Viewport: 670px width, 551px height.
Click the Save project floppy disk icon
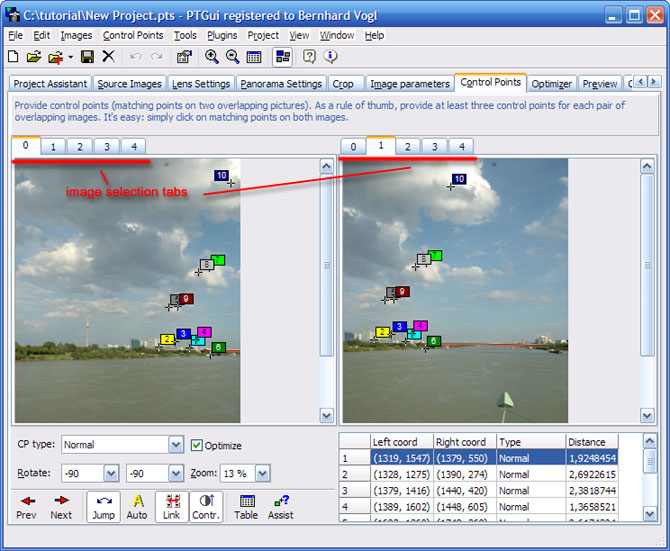[x=87, y=57]
